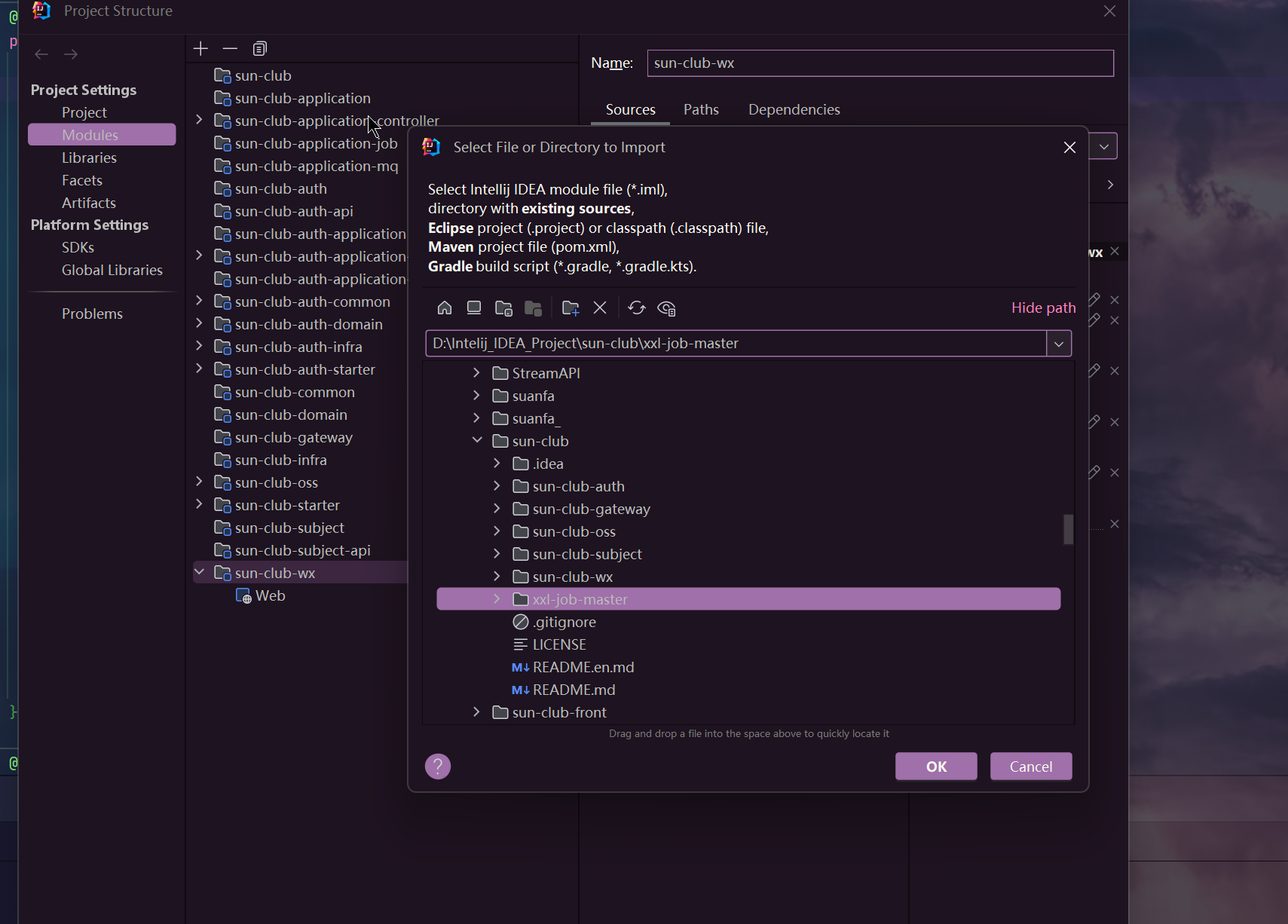Expand the sun-club-oss module
This screenshot has height=924, width=1288.
click(x=199, y=482)
